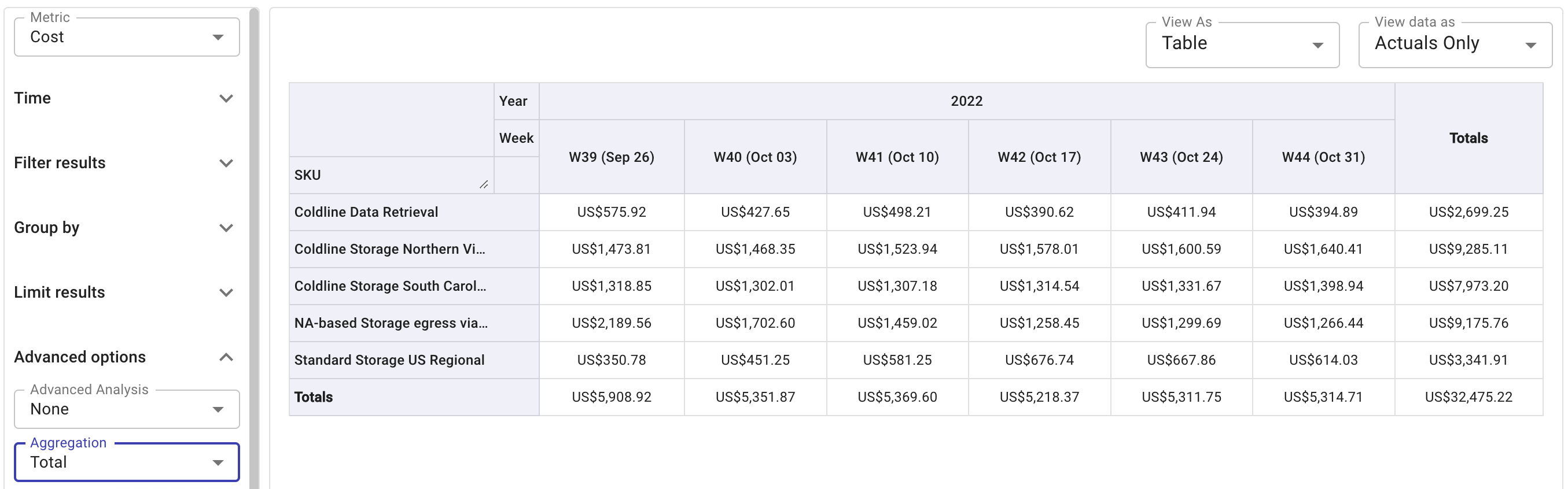Click the Aggregation dropdown arrow icon
This screenshot has width=1568, height=489.
coord(218,462)
